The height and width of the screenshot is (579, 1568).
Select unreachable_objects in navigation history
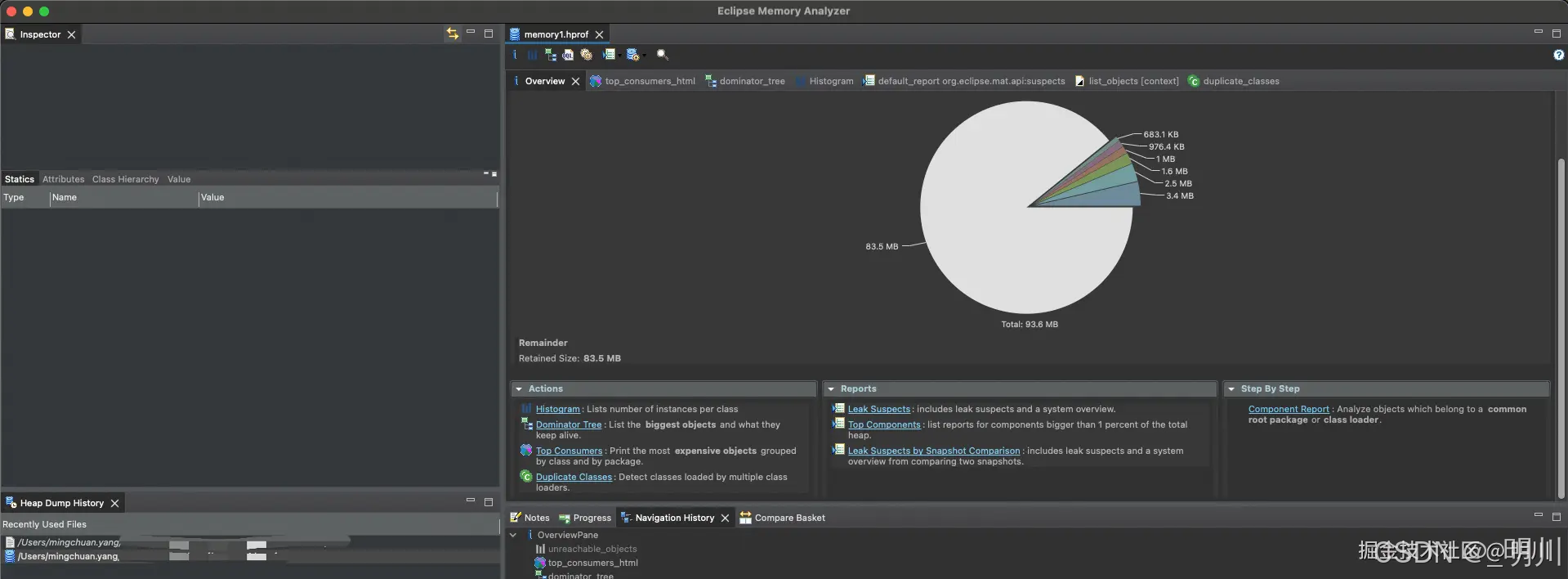(x=592, y=549)
